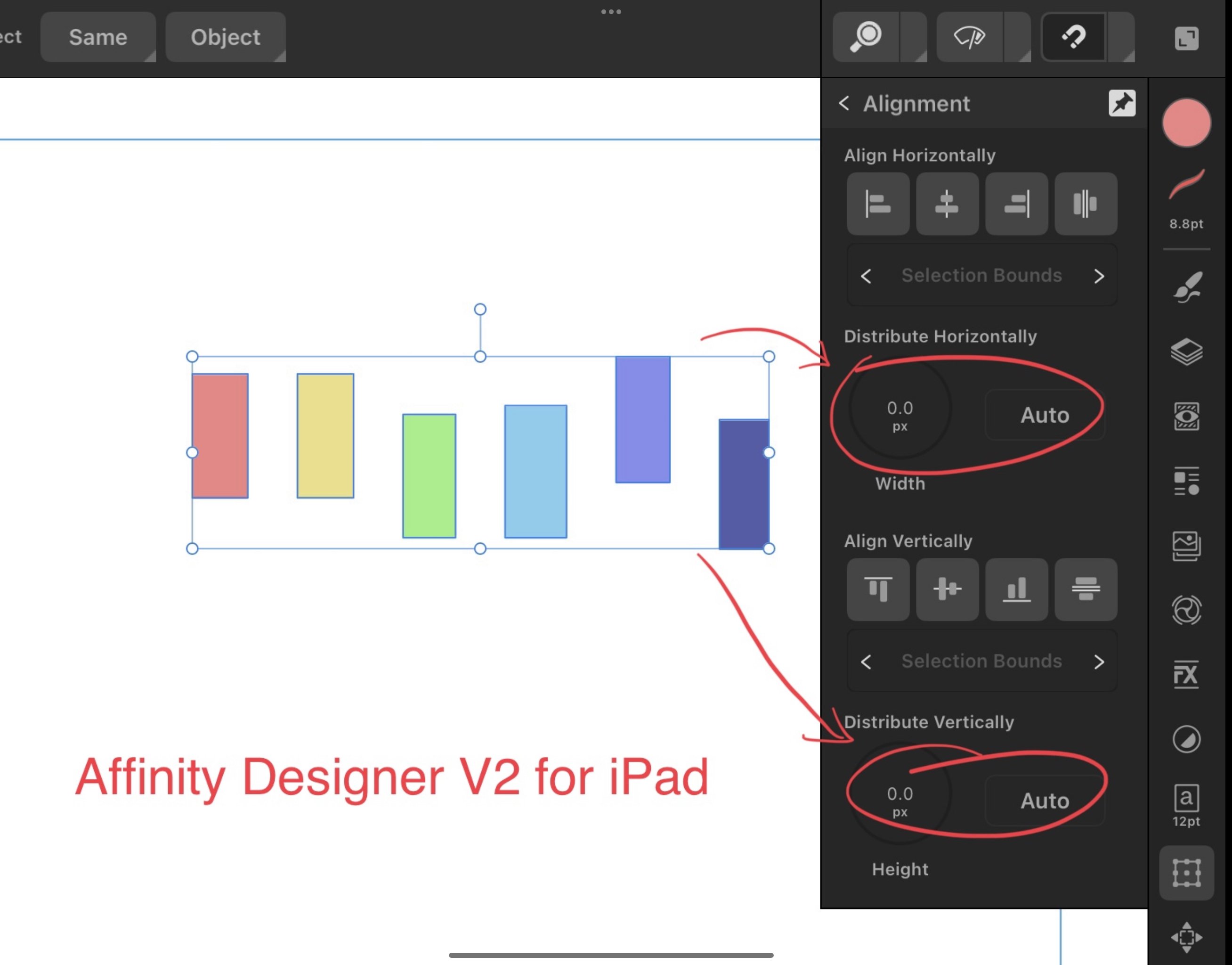
Task: Open the three-dots document menu
Action: (611, 11)
